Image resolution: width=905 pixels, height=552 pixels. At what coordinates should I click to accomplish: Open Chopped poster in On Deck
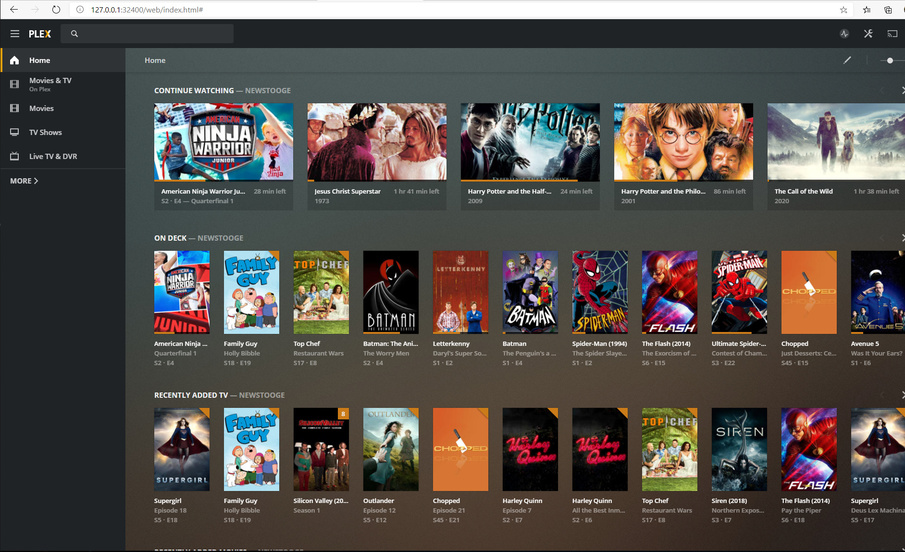point(809,292)
